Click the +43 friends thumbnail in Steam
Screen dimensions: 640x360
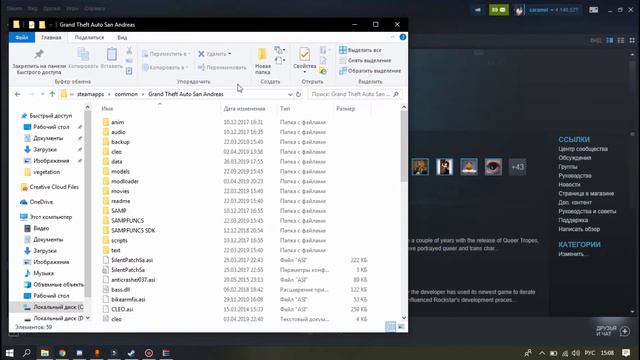pos(518,167)
